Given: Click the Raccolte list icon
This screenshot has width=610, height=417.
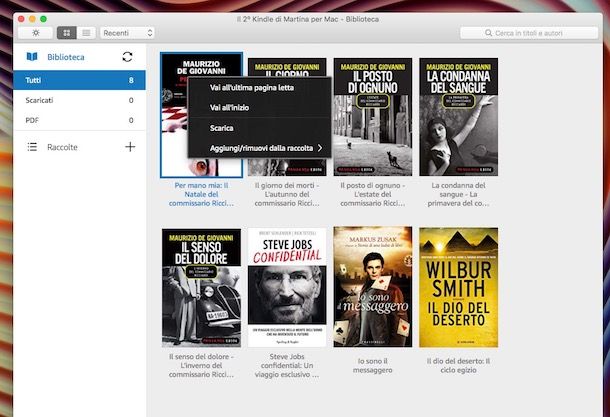Looking at the screenshot, I should [32, 147].
